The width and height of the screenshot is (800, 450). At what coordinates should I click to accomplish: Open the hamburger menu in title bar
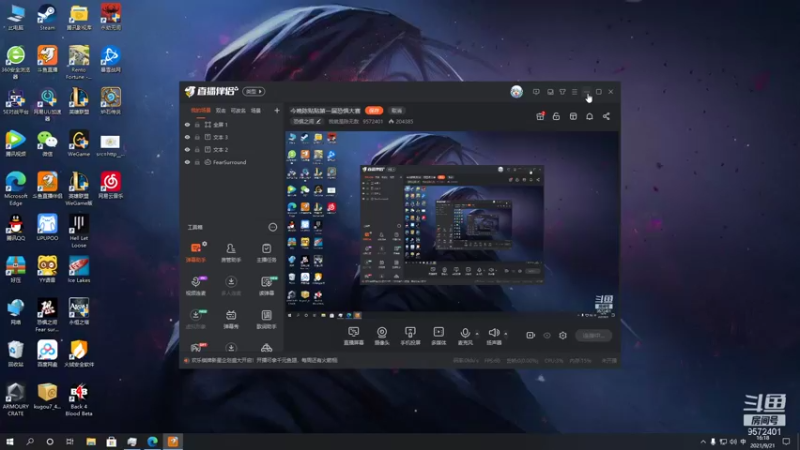574,92
